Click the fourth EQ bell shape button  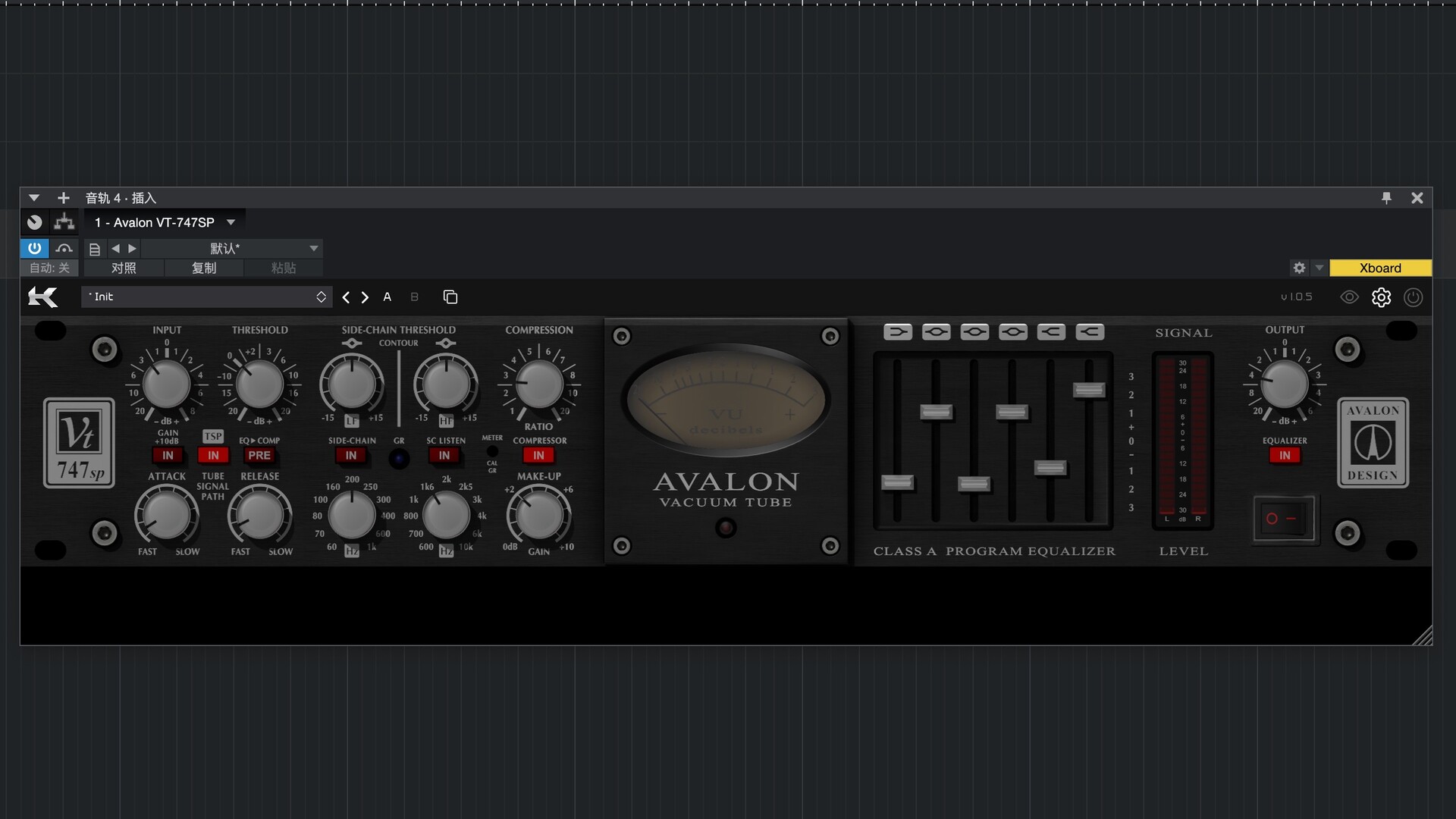point(1013,332)
